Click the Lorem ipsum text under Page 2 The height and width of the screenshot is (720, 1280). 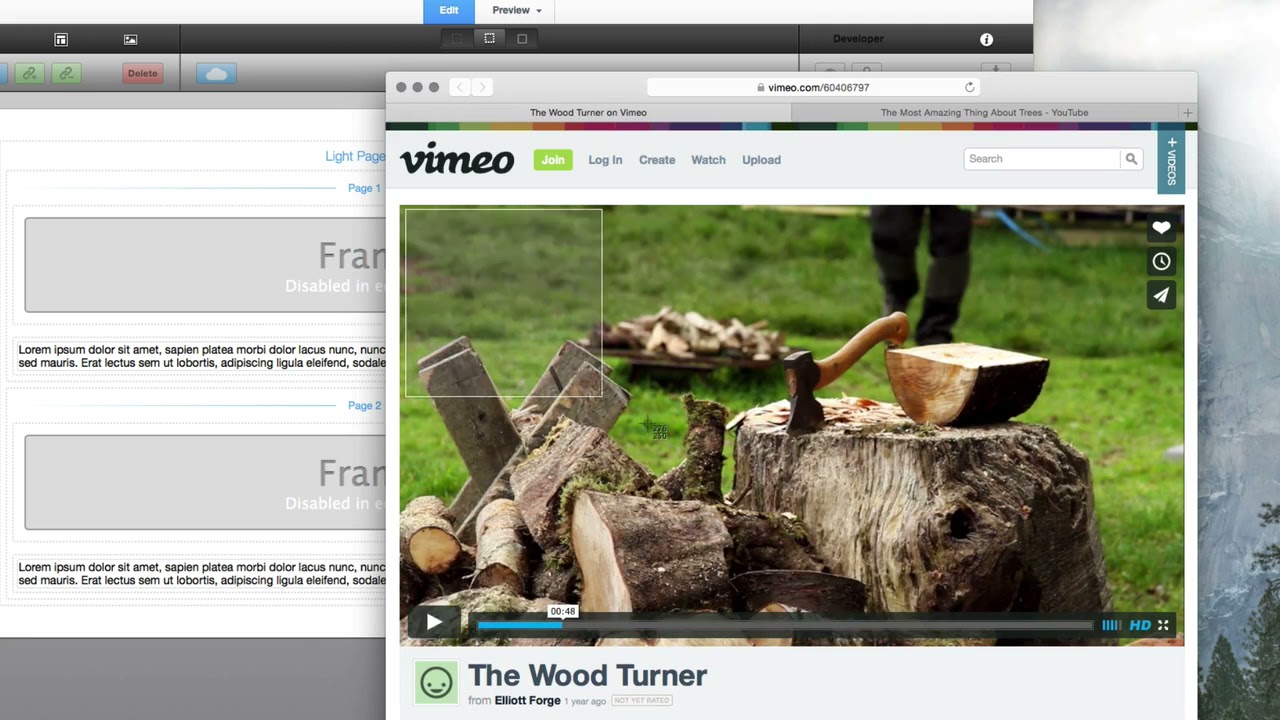tap(201, 573)
